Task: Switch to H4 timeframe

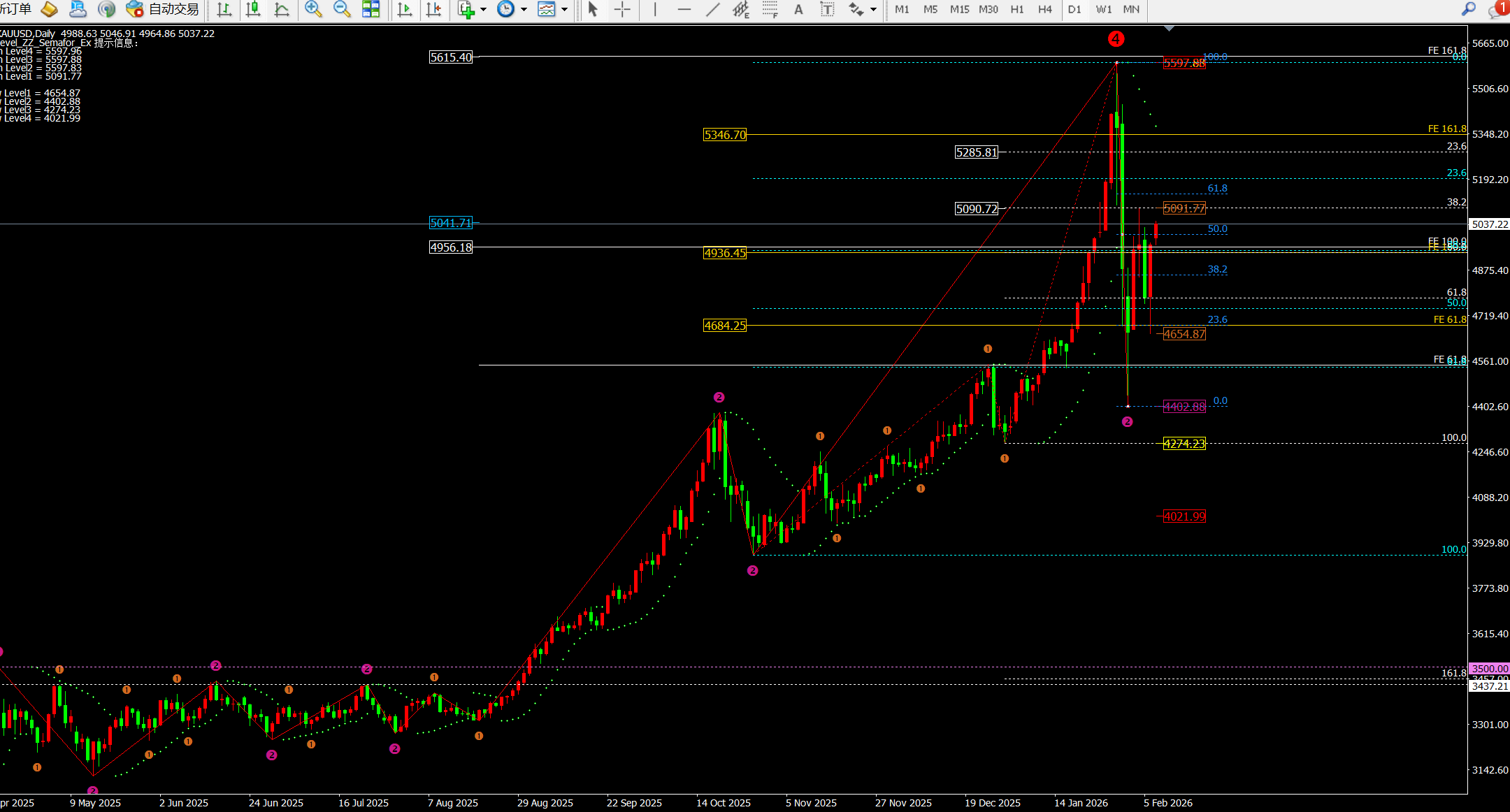Action: (1044, 9)
